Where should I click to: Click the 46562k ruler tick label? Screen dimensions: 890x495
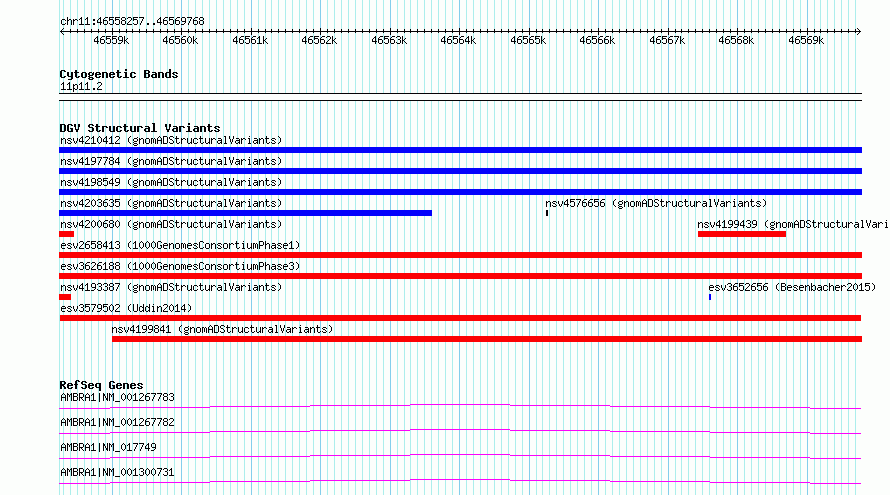[319, 40]
